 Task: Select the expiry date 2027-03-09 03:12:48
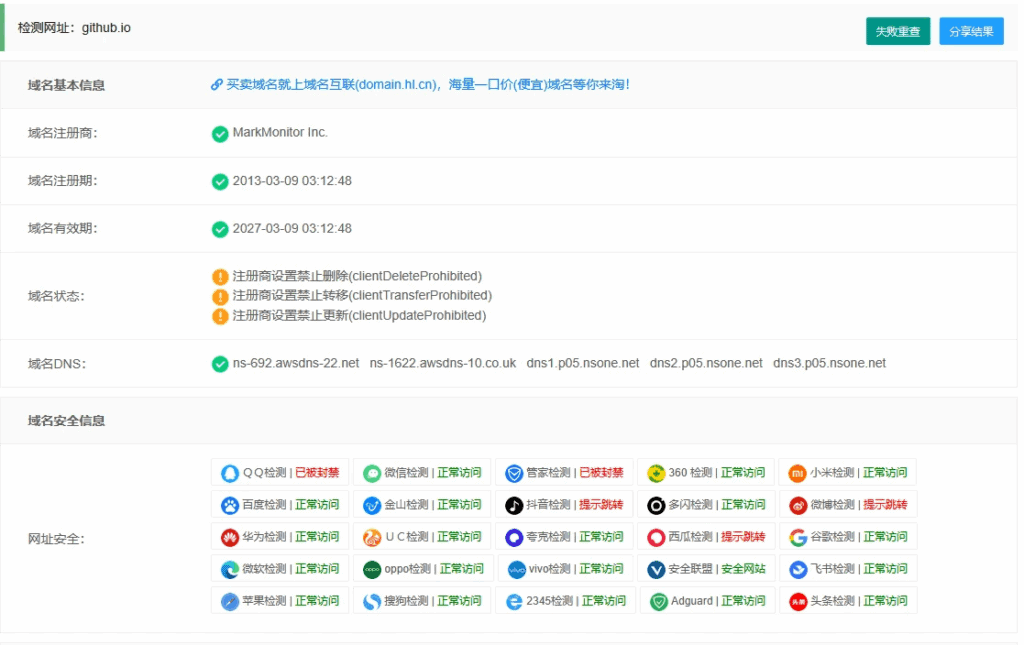click(292, 228)
